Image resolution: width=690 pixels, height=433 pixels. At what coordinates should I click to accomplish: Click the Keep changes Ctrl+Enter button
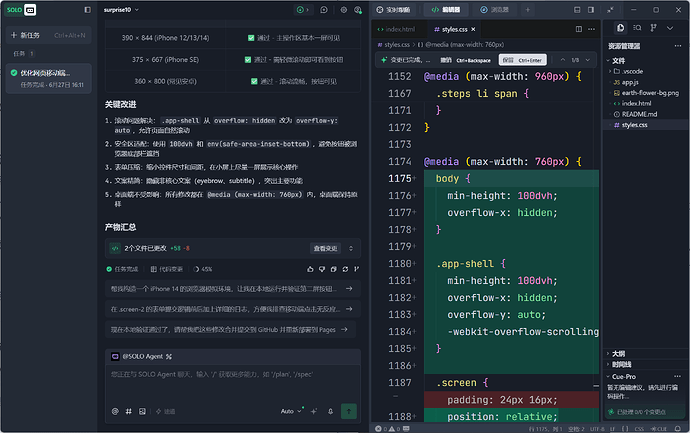523,60
